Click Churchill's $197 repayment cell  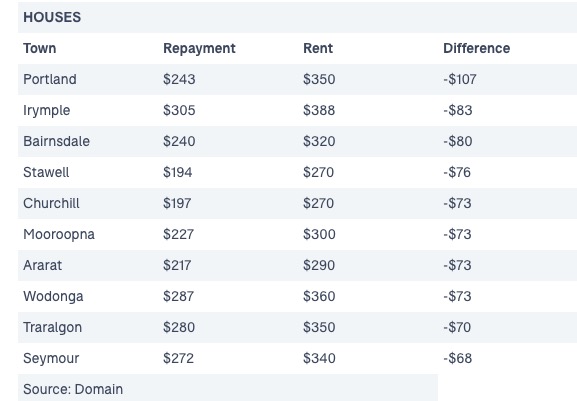coord(177,203)
